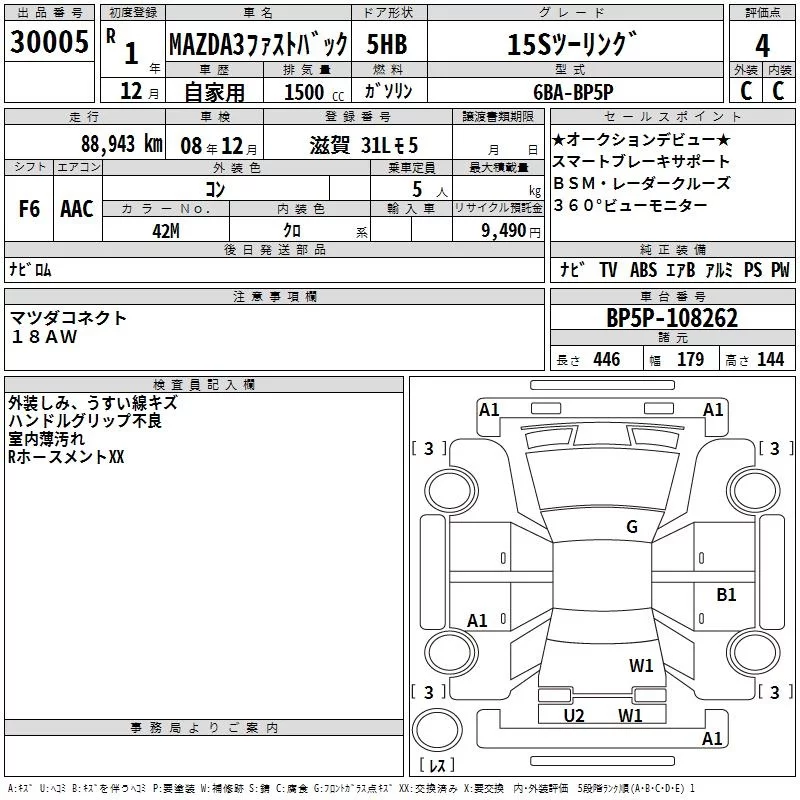
Task: Click the ナビ equipment entry
Action: [x=572, y=269]
